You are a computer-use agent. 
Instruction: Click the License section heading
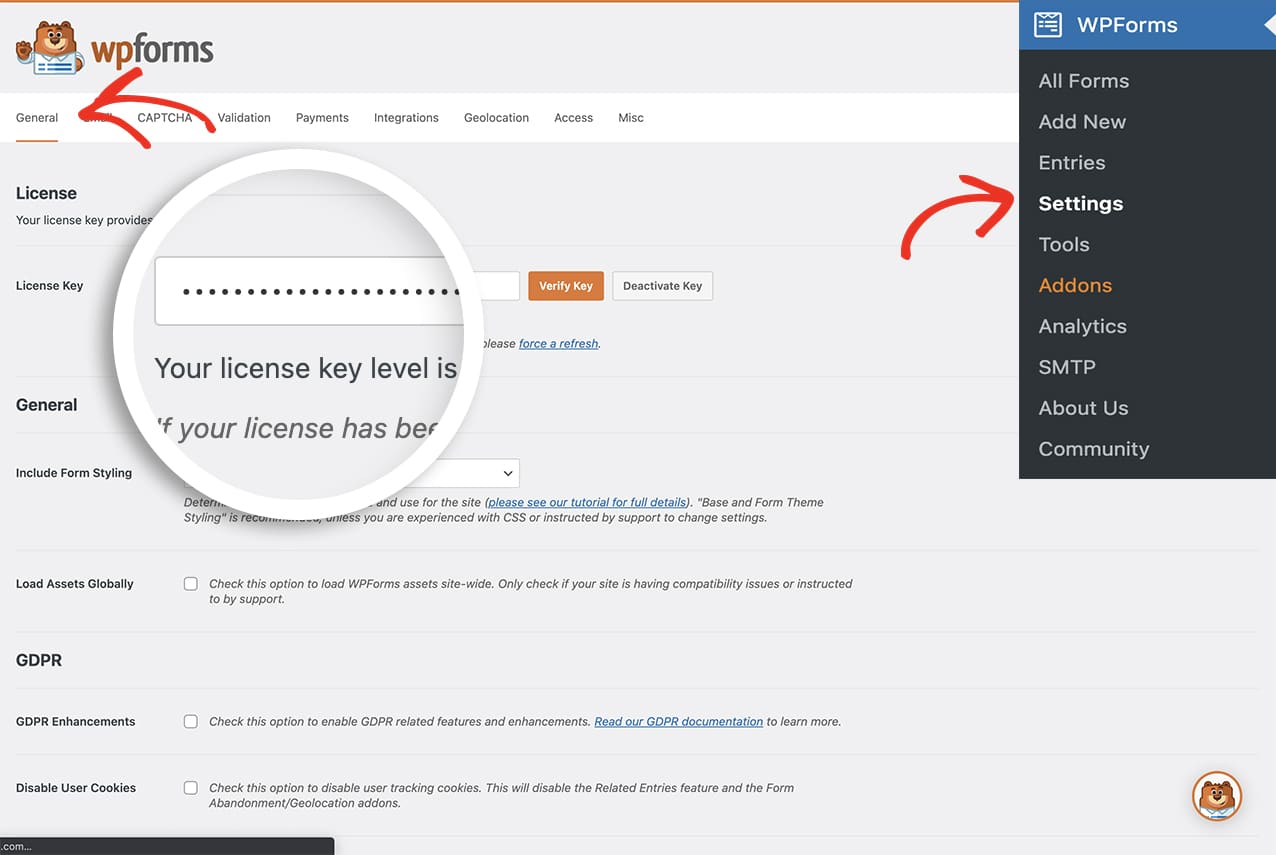click(46, 193)
